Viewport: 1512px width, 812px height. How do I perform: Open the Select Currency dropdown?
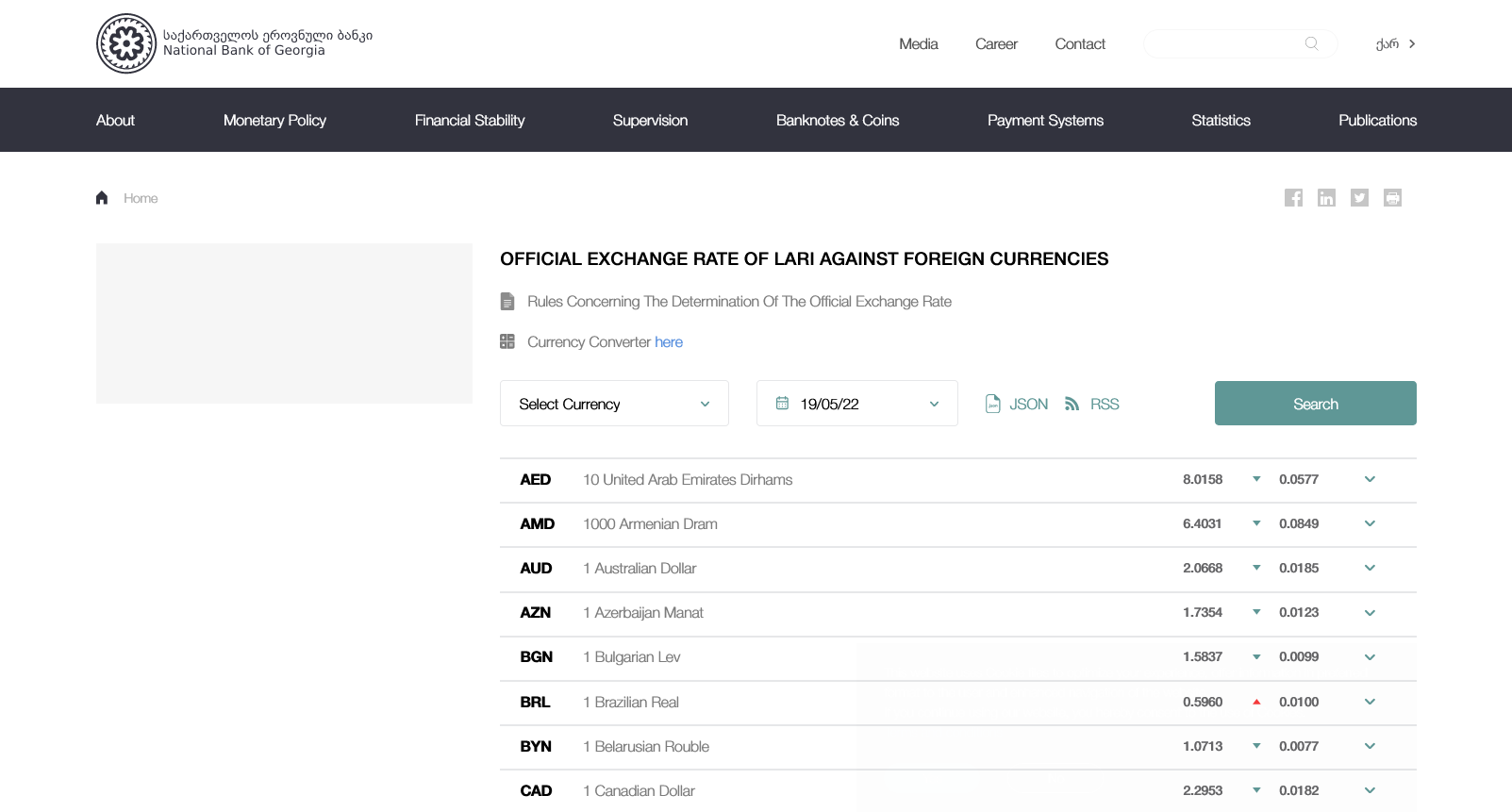(614, 404)
